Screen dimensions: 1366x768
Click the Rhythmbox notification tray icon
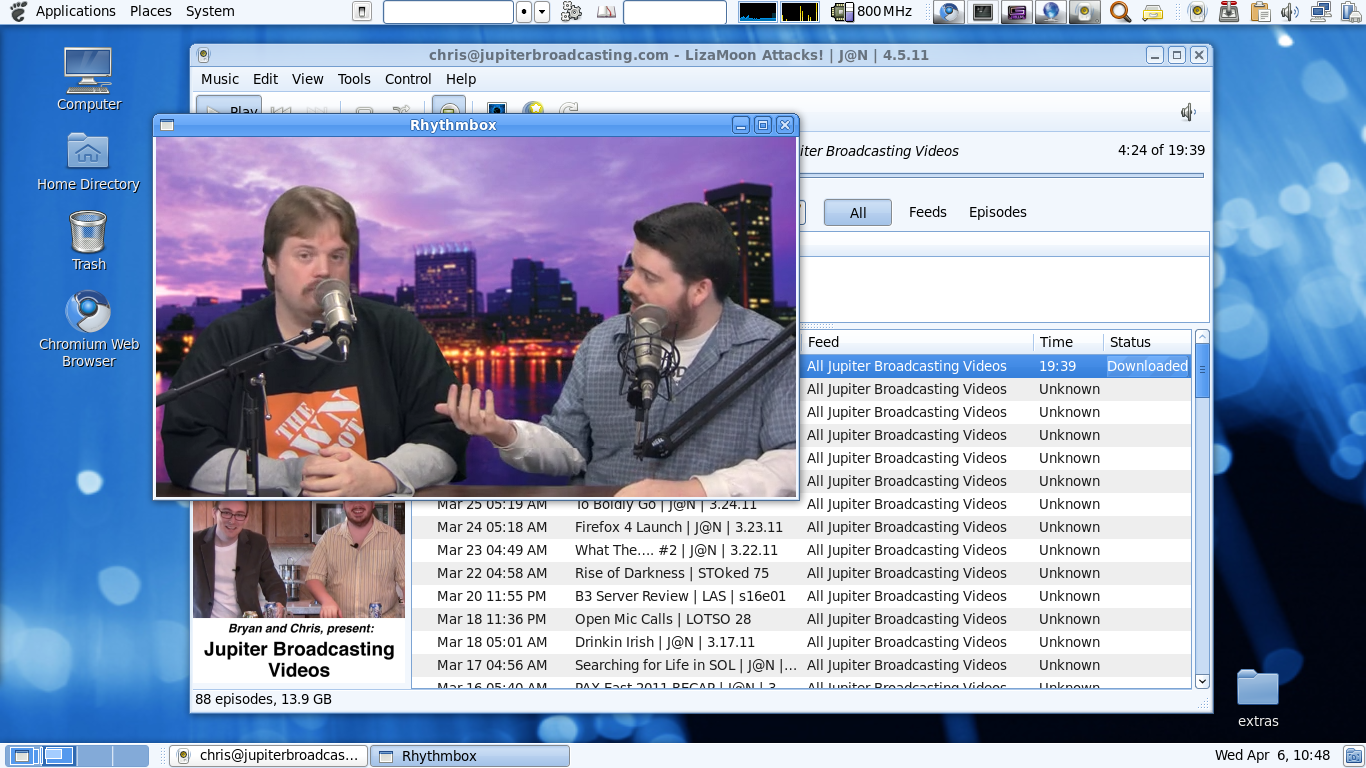[1199, 12]
